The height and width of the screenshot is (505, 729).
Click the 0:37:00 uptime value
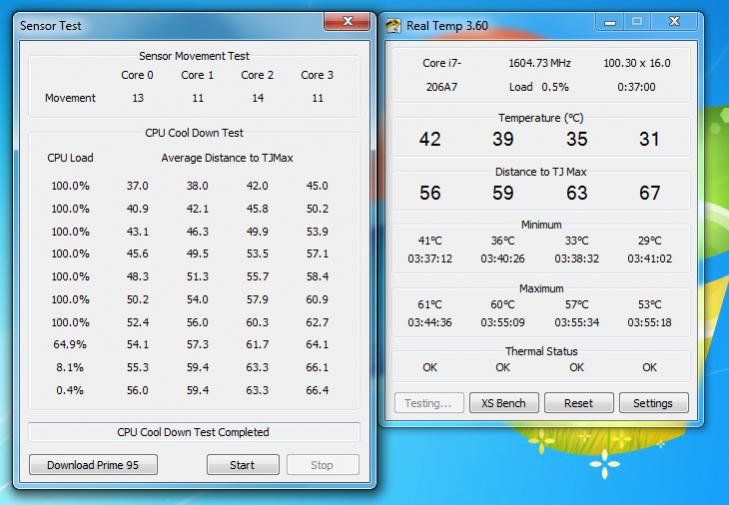(636, 87)
